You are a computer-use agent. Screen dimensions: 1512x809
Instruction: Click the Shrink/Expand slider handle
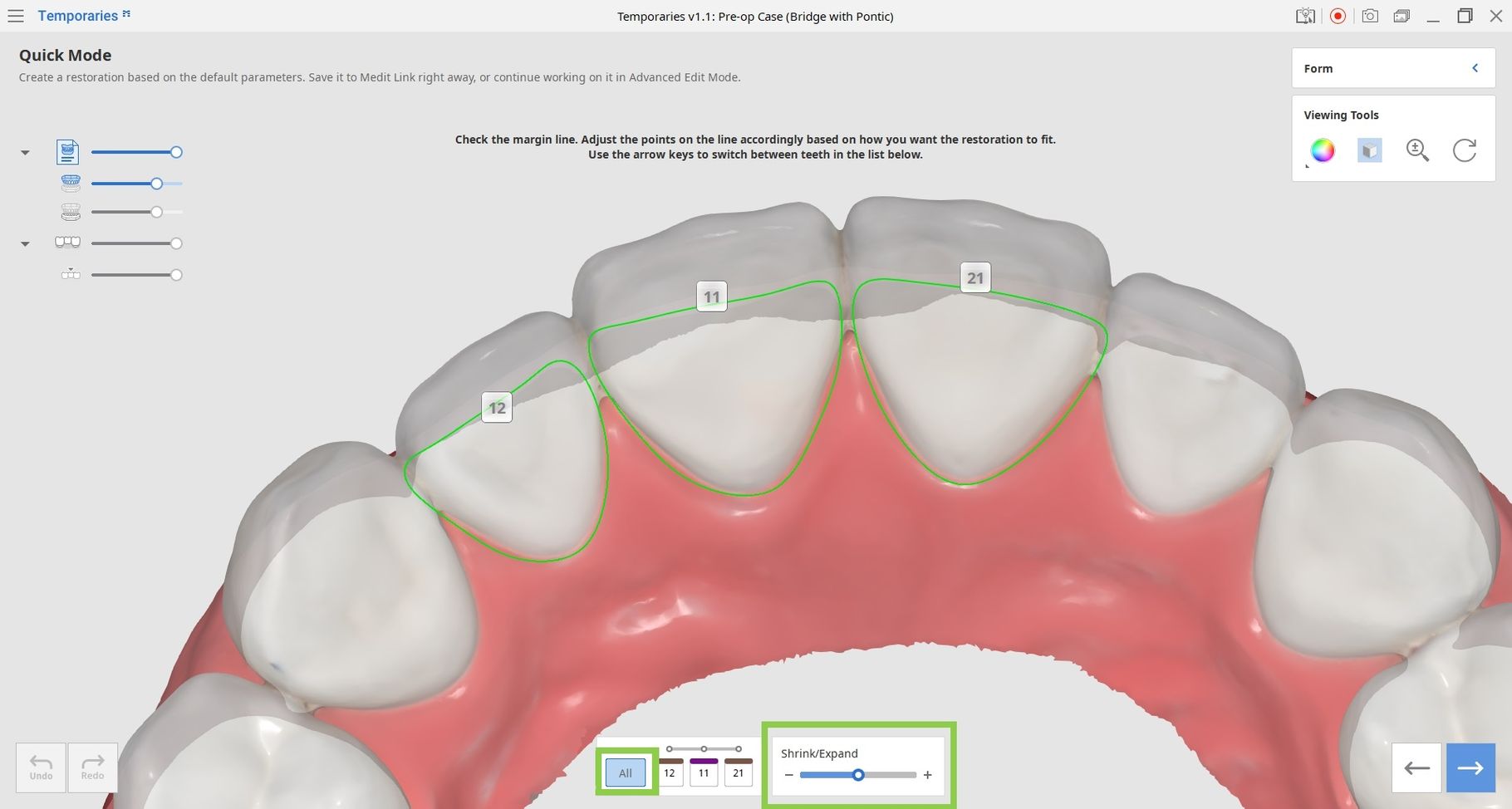[x=858, y=775]
